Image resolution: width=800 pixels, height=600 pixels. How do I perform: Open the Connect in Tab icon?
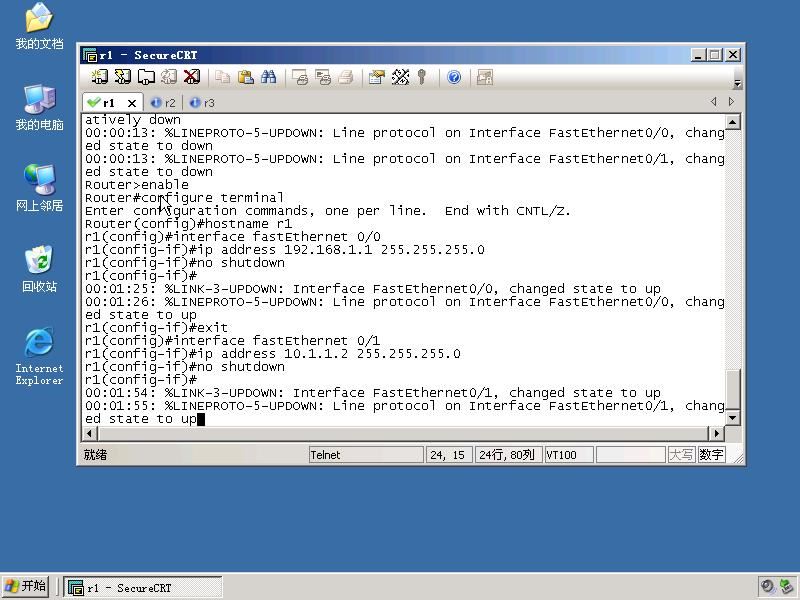pos(146,77)
